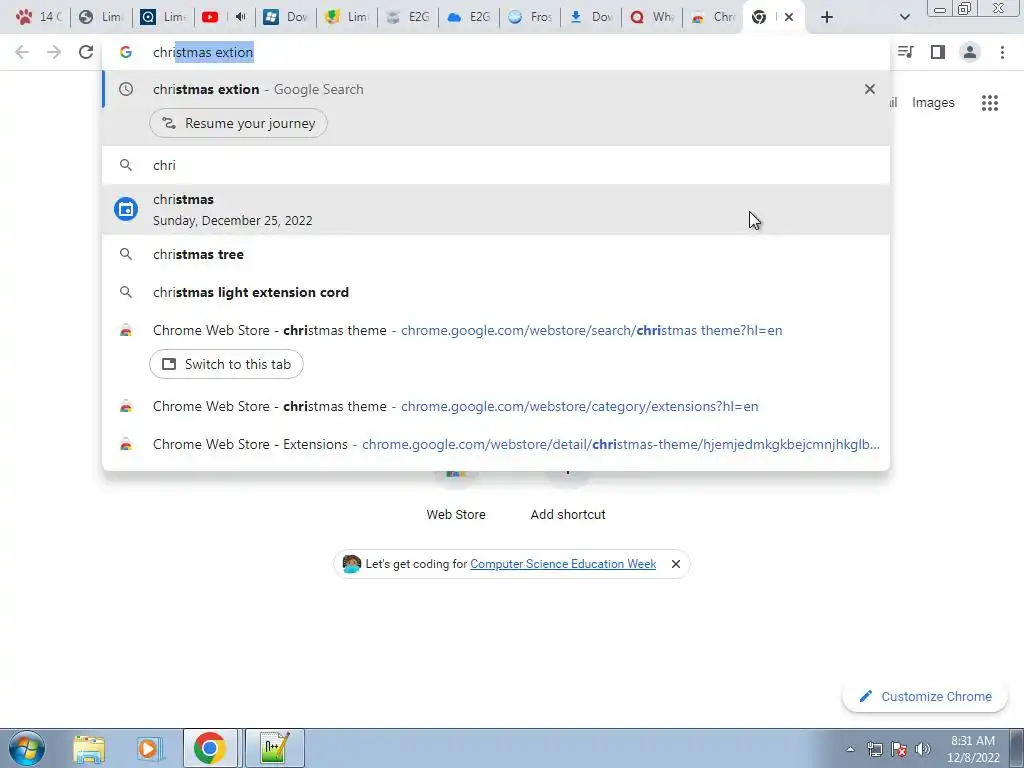Open the Action Center flag icon
Screen dimensions: 1024x768
tap(899, 749)
